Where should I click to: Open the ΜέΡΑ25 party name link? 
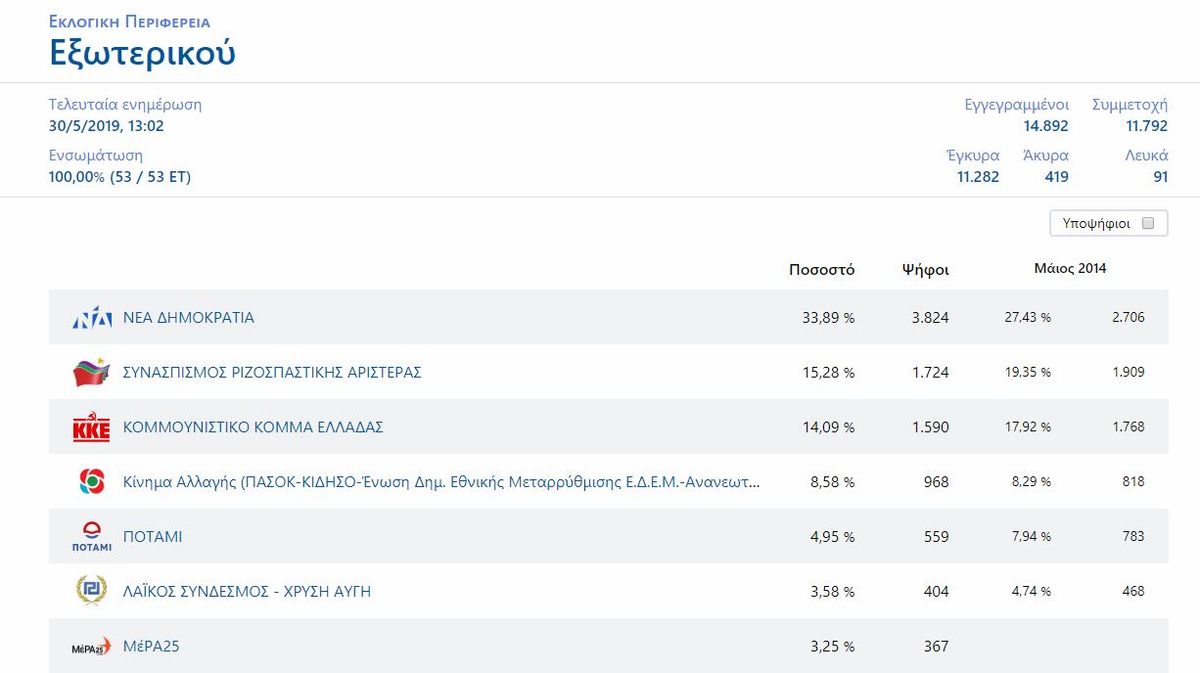point(151,647)
